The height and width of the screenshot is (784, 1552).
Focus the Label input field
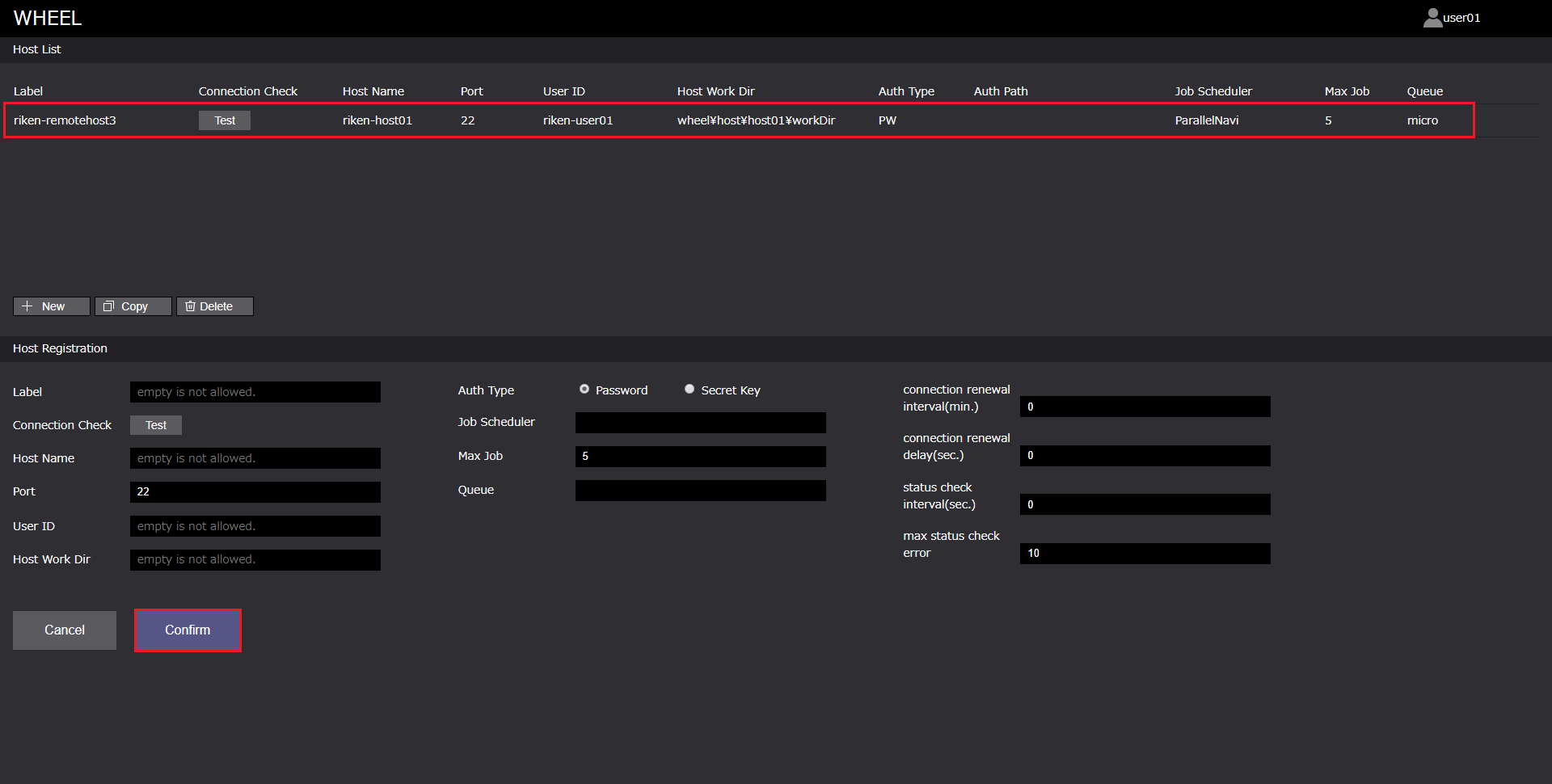(x=255, y=392)
